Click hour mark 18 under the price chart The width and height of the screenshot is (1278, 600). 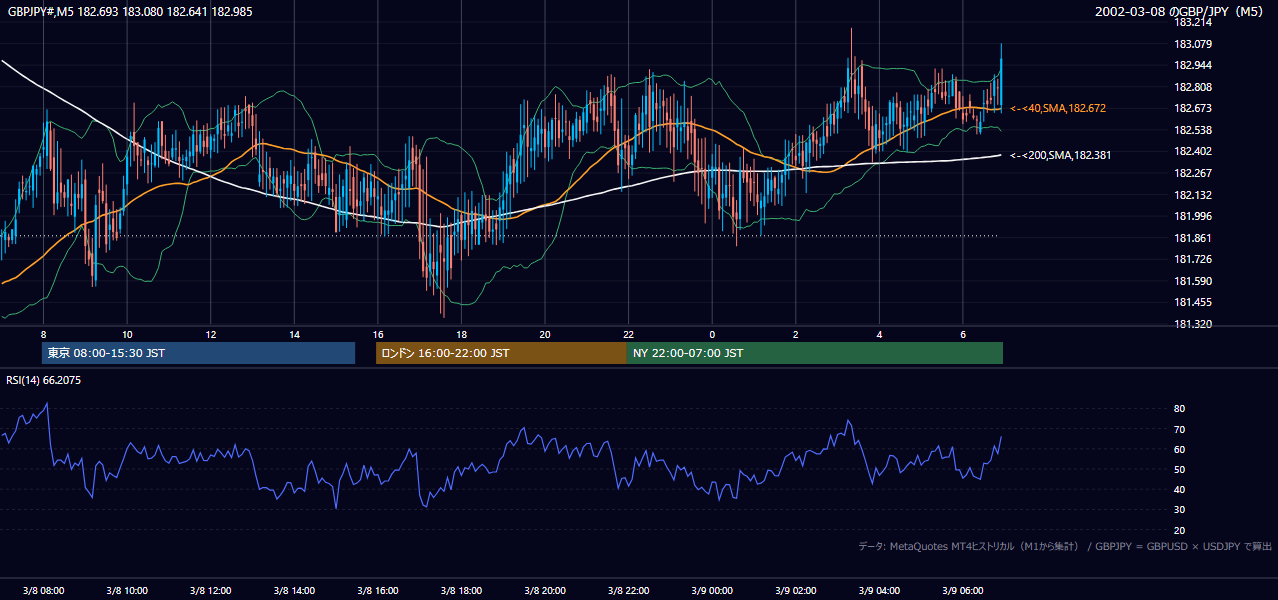[x=461, y=334]
